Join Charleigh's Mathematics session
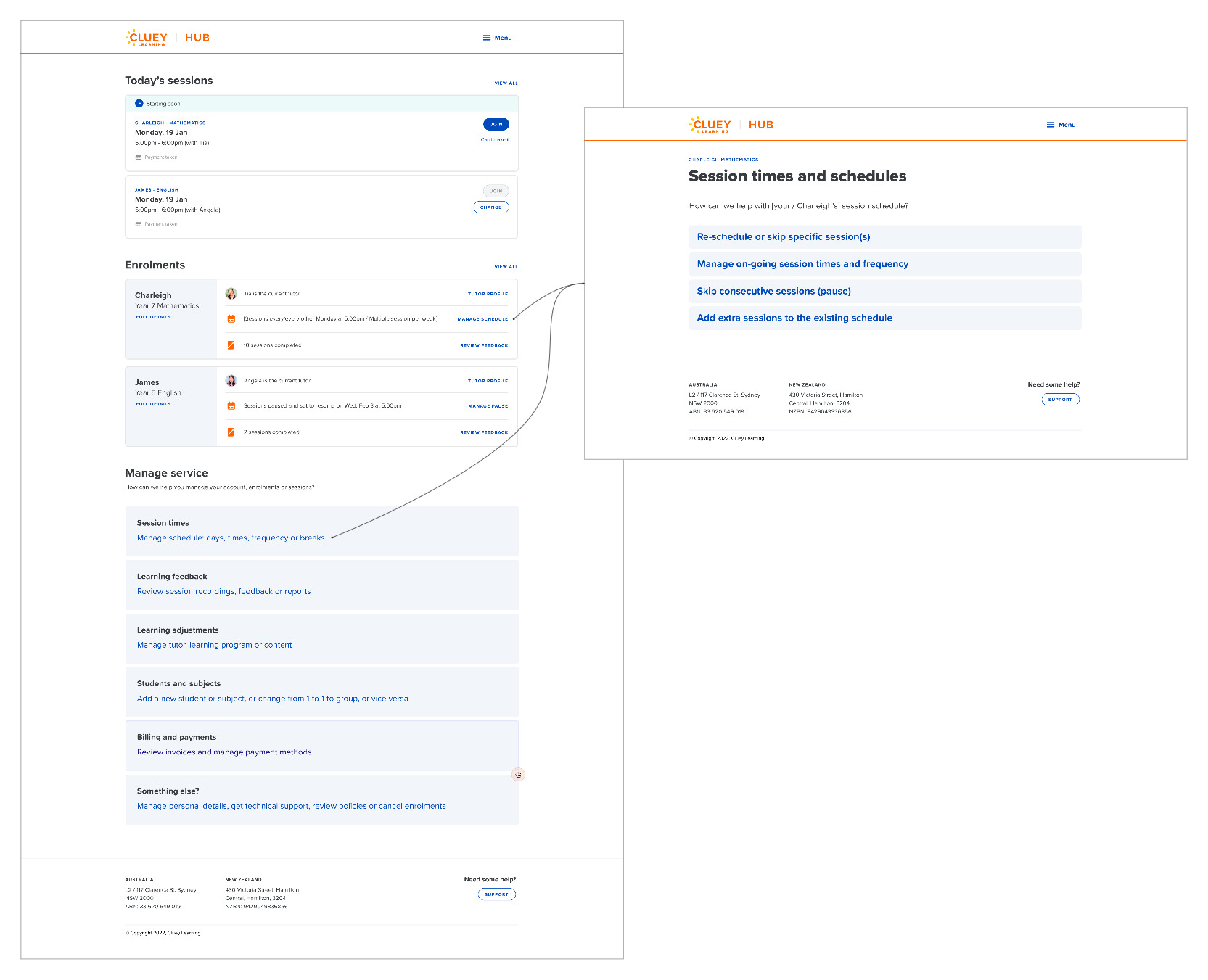Image resolution: width=1208 pixels, height=980 pixels. [496, 124]
